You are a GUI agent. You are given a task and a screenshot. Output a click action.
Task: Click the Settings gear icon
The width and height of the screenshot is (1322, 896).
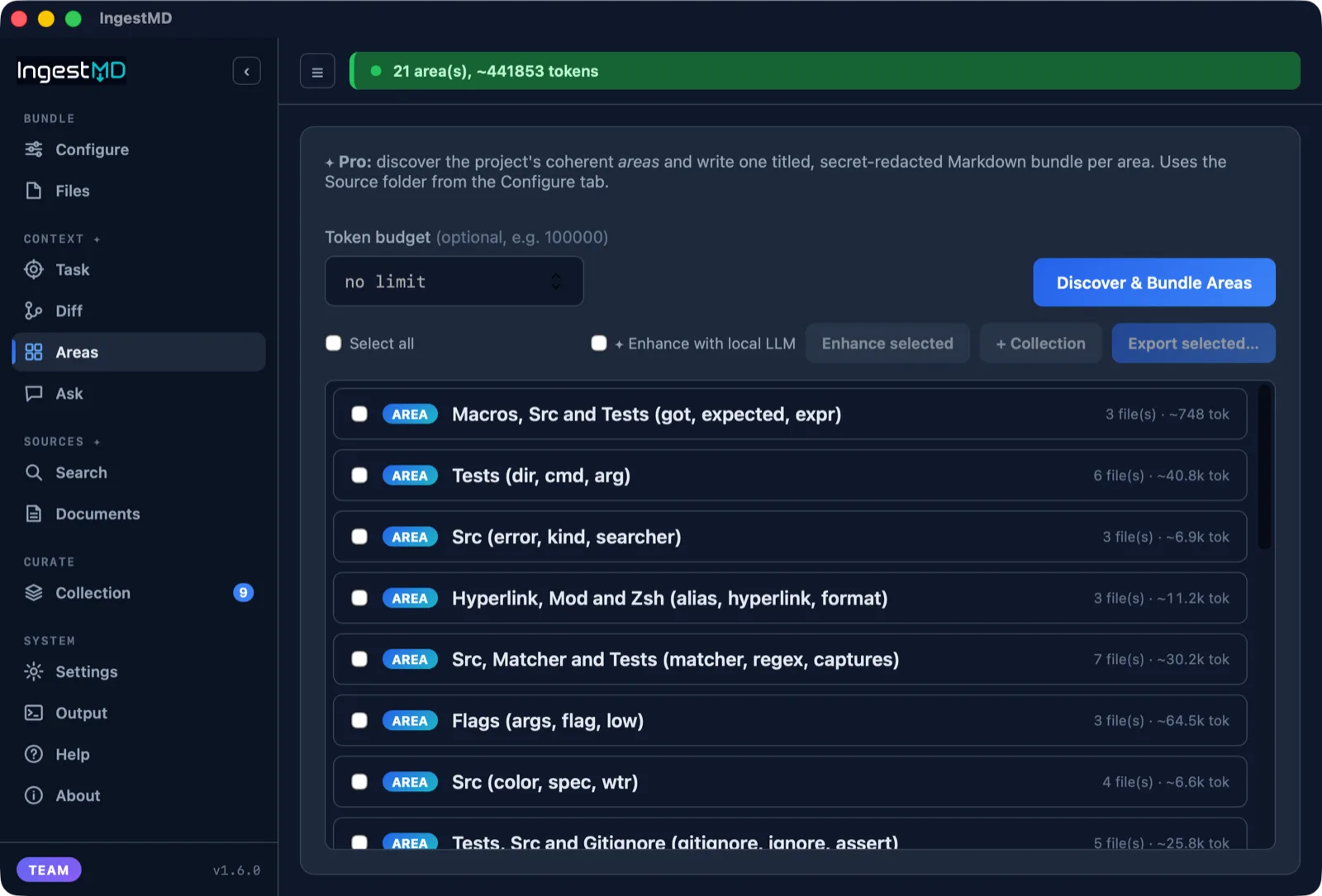(x=34, y=672)
